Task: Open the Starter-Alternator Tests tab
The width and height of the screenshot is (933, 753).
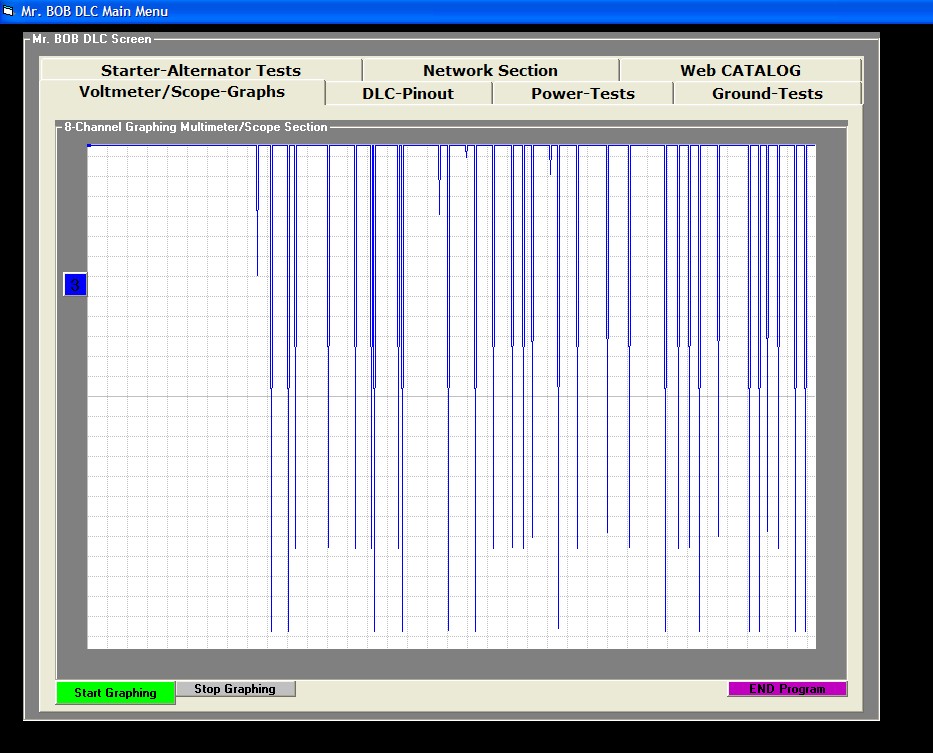Action: [201, 70]
